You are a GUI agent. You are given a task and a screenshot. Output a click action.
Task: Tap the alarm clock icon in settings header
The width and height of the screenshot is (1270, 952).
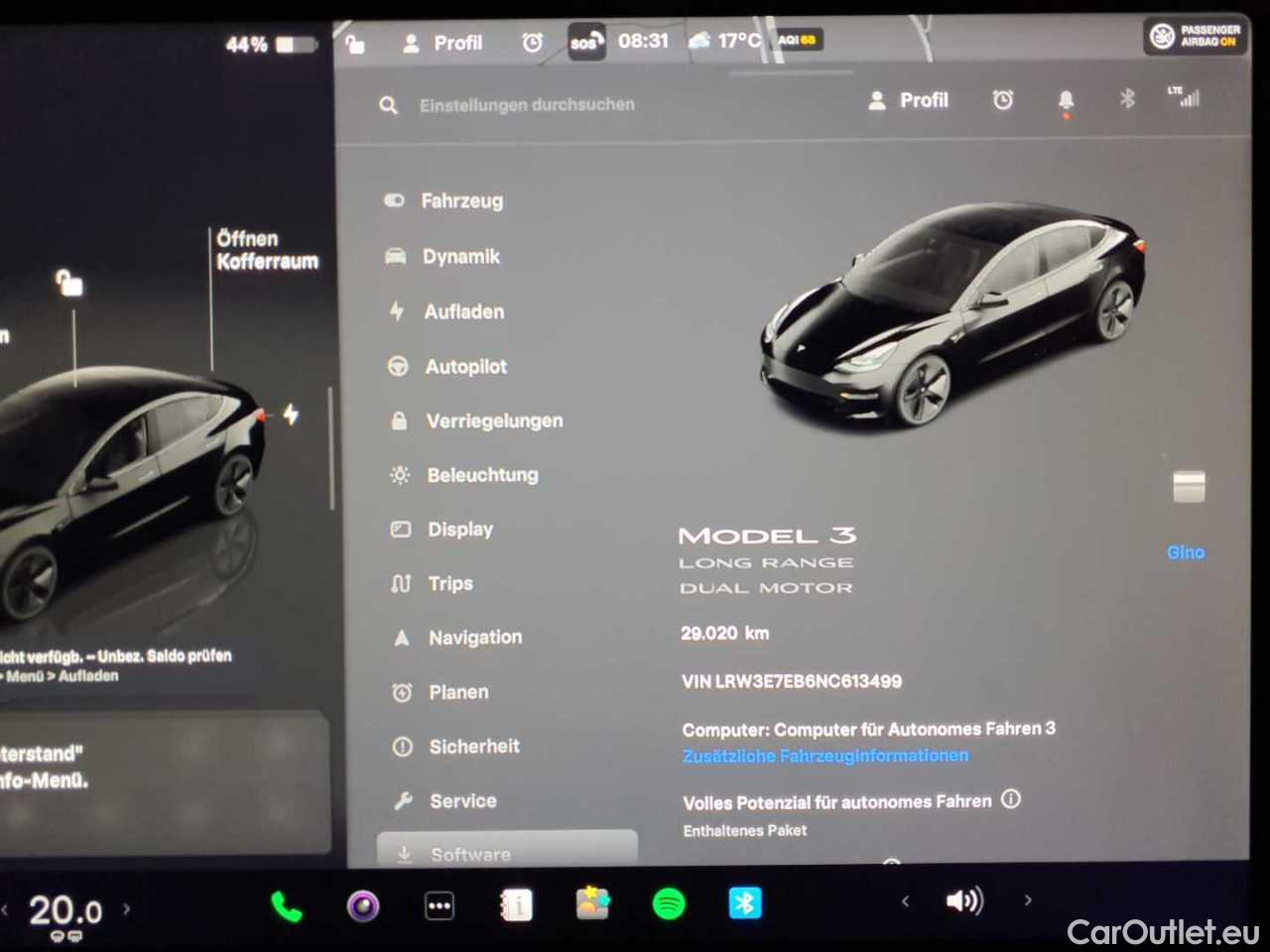(x=1003, y=99)
